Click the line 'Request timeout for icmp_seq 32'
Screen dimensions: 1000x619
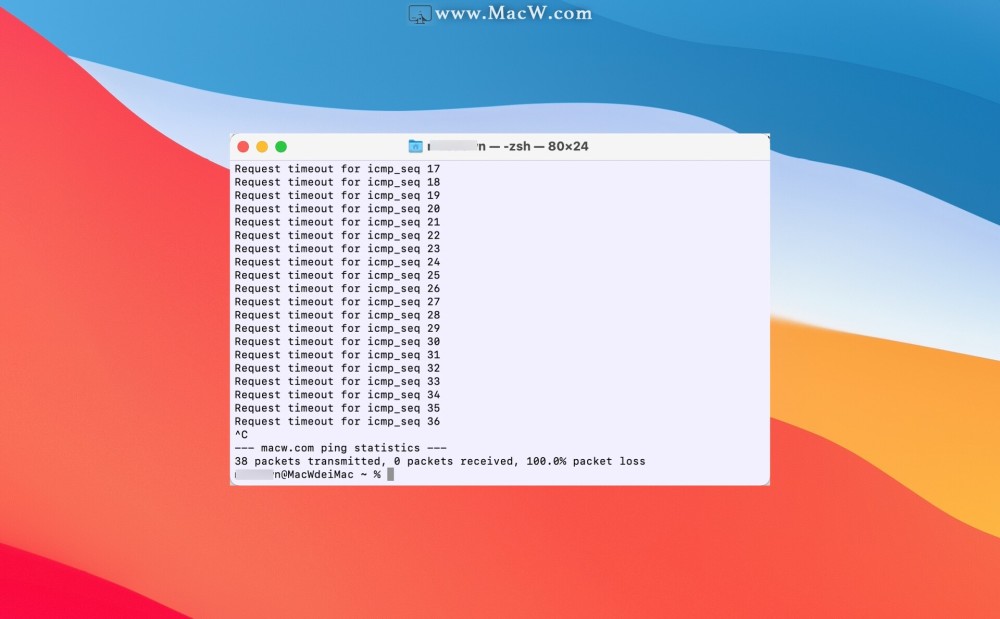337,368
